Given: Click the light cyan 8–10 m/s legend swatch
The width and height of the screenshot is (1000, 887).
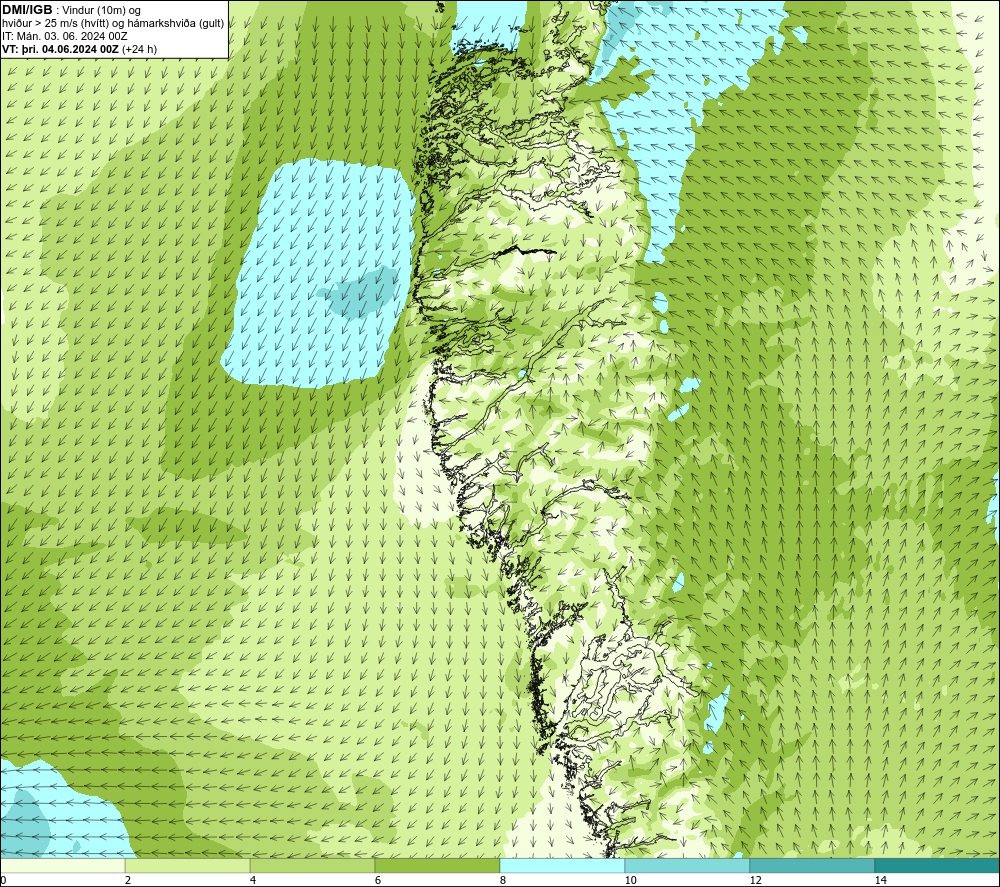Looking at the screenshot, I should pyautogui.click(x=562, y=866).
